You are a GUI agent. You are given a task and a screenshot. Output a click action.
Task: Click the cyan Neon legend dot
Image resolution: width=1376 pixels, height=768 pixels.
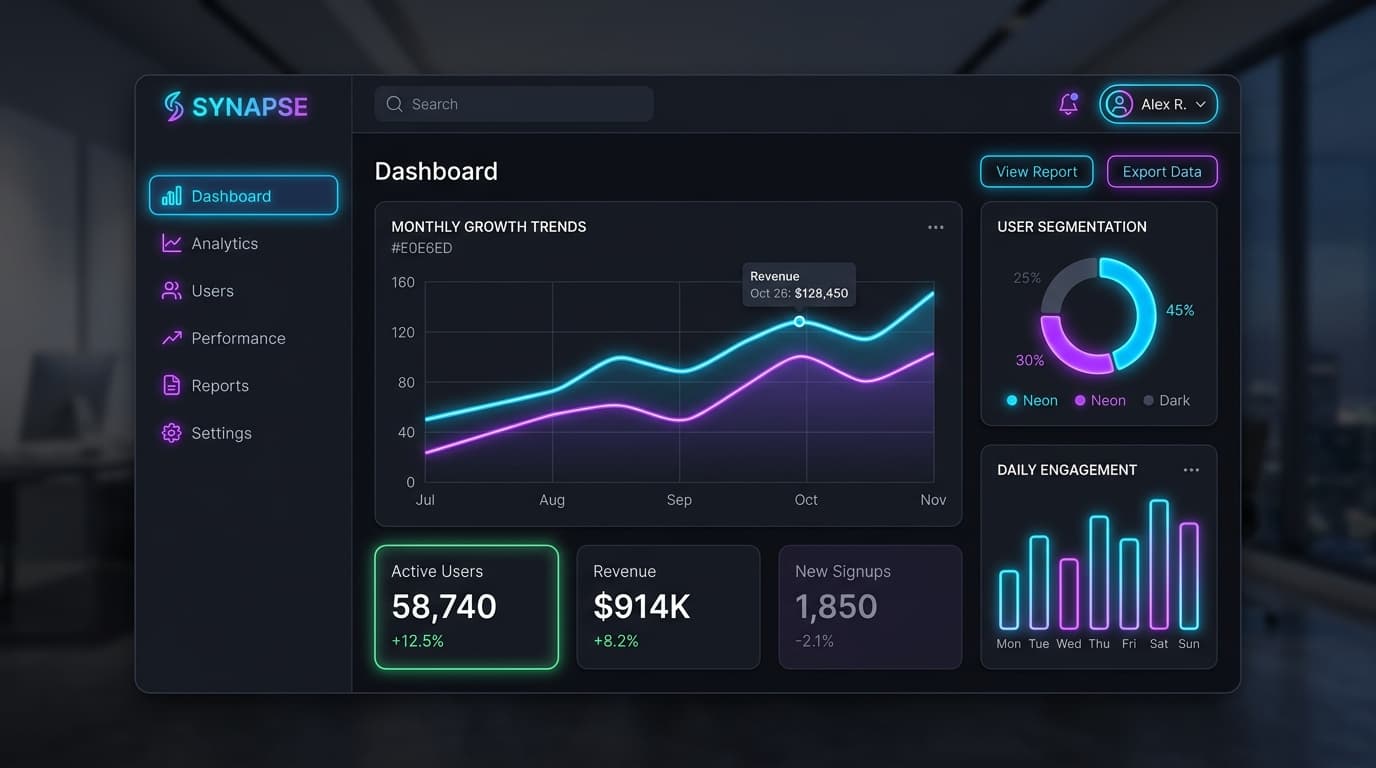[x=1012, y=400]
